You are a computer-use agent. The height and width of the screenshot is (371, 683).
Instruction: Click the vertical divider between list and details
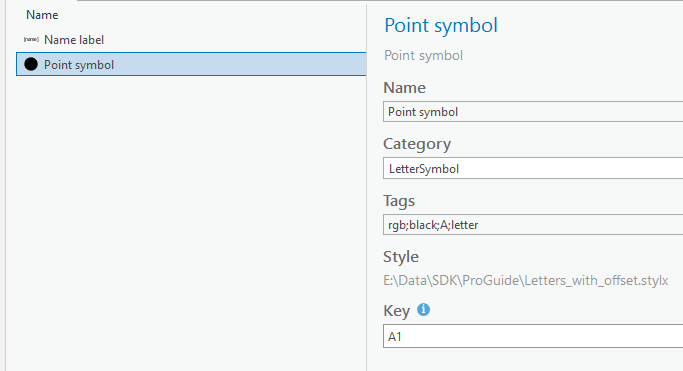[x=367, y=187]
